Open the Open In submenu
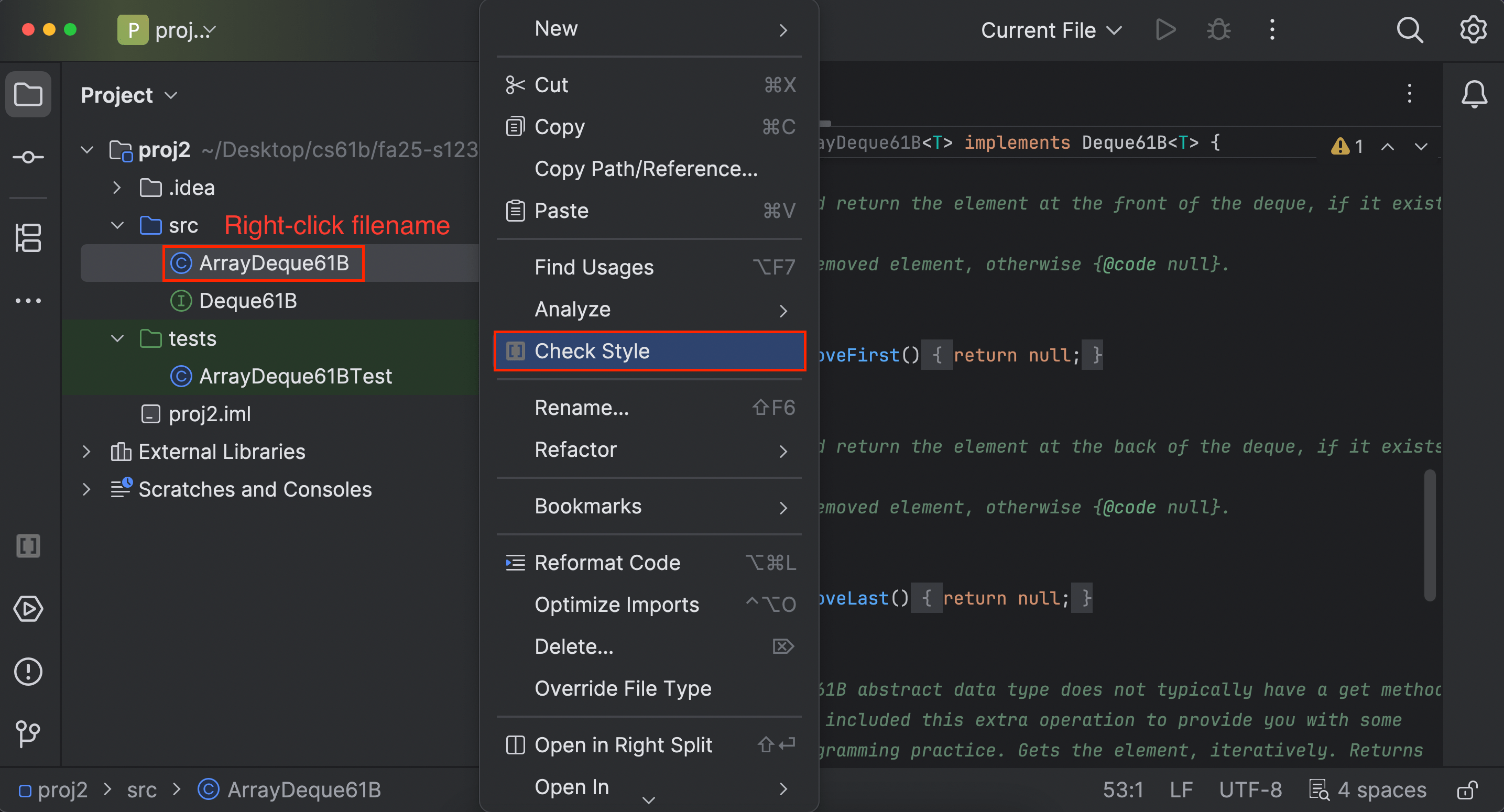Viewport: 1504px width, 812px height. point(649,787)
